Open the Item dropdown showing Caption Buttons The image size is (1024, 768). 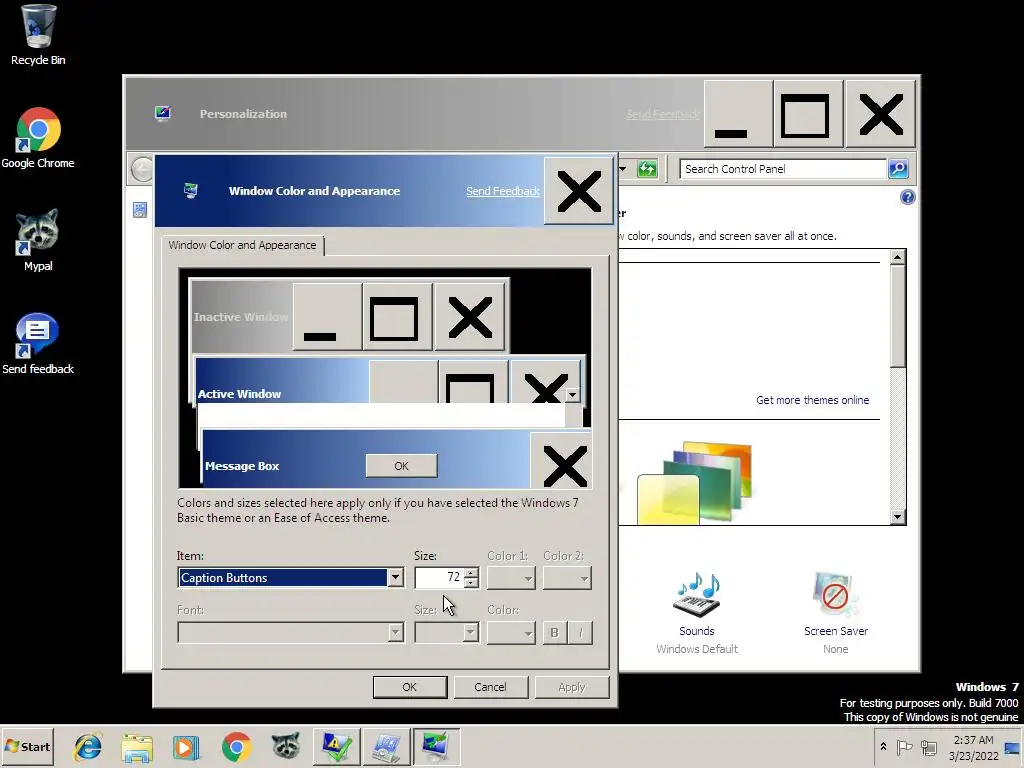click(x=395, y=577)
